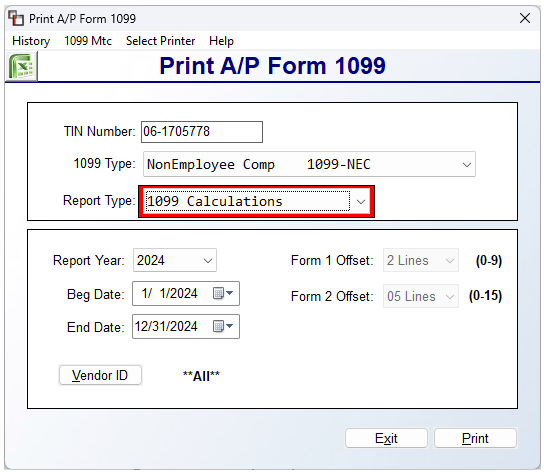The height and width of the screenshot is (472, 544).
Task: Open the Select Printer menu
Action: point(160,41)
